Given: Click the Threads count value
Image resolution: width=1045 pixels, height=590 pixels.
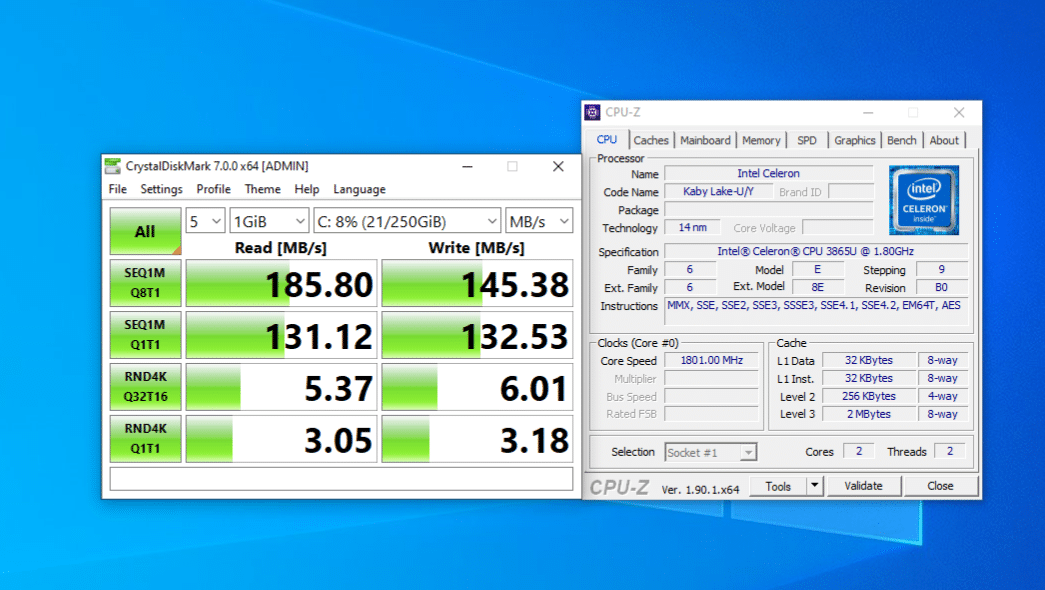Looking at the screenshot, I should tap(950, 451).
